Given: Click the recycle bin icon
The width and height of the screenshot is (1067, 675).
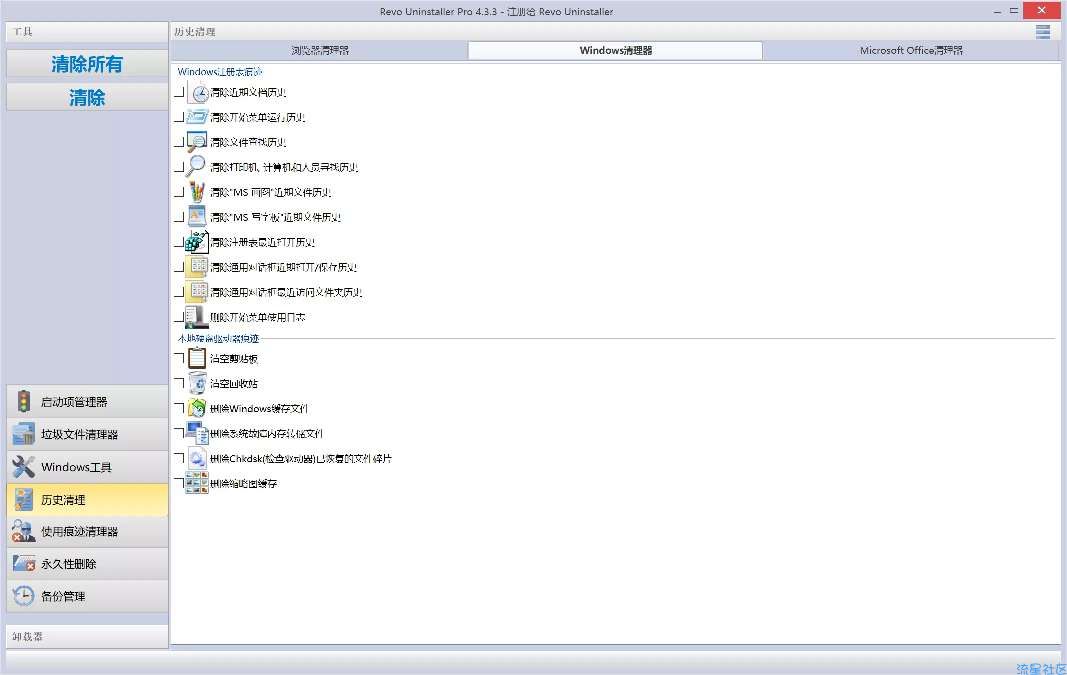Looking at the screenshot, I should (197, 383).
